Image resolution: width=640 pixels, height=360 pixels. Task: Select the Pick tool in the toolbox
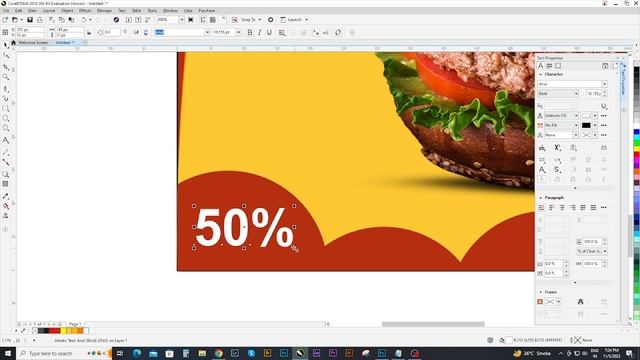[6, 45]
